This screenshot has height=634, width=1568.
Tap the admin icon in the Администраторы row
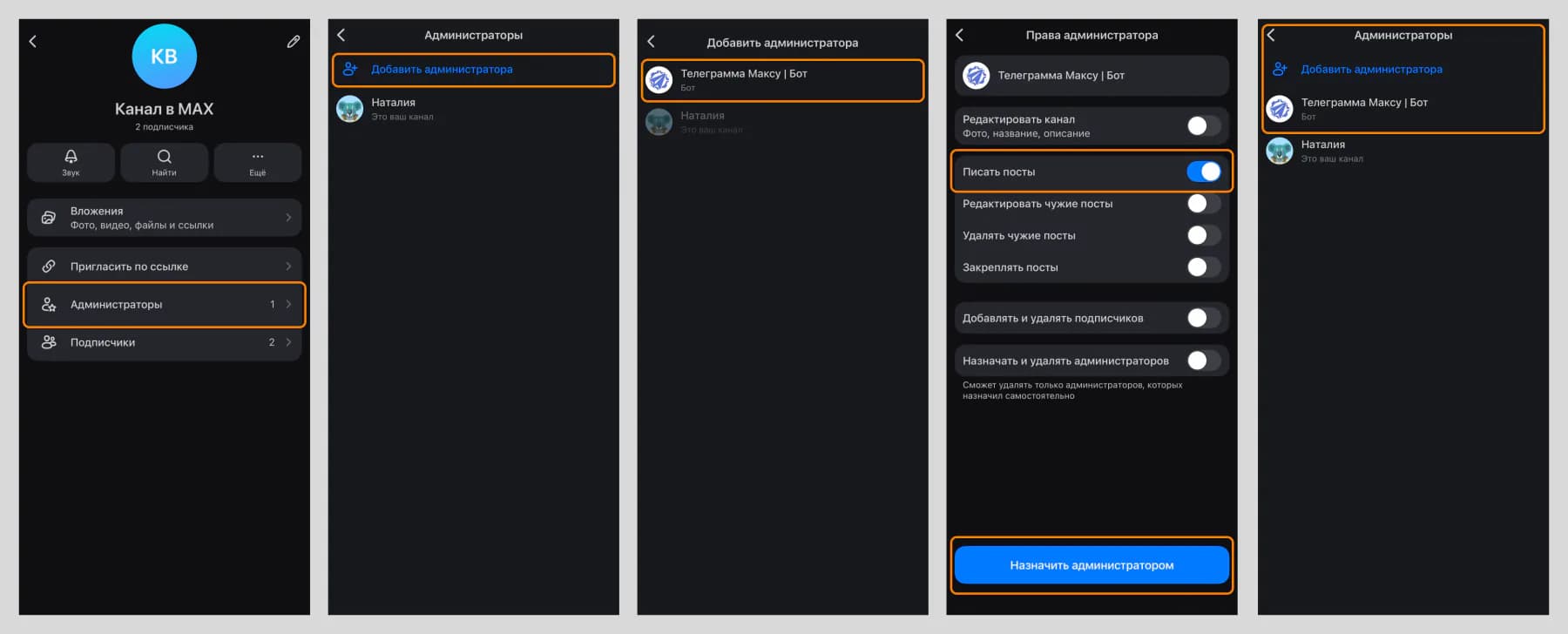click(49, 304)
